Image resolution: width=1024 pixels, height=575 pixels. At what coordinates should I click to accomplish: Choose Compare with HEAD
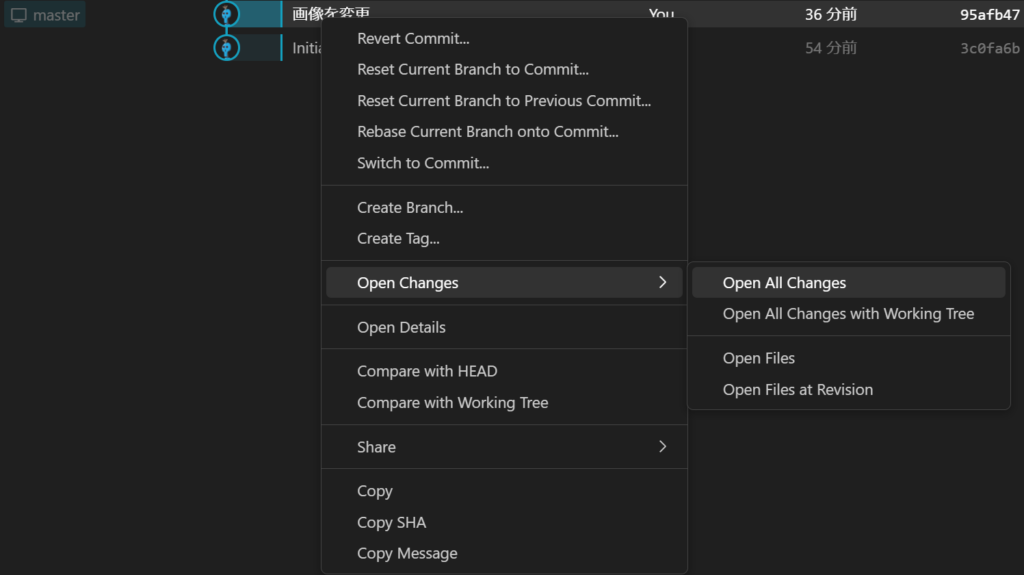tap(427, 372)
